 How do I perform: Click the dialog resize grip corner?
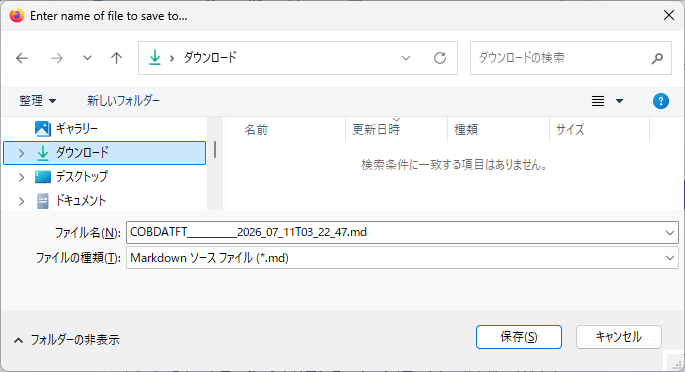tap(678, 366)
